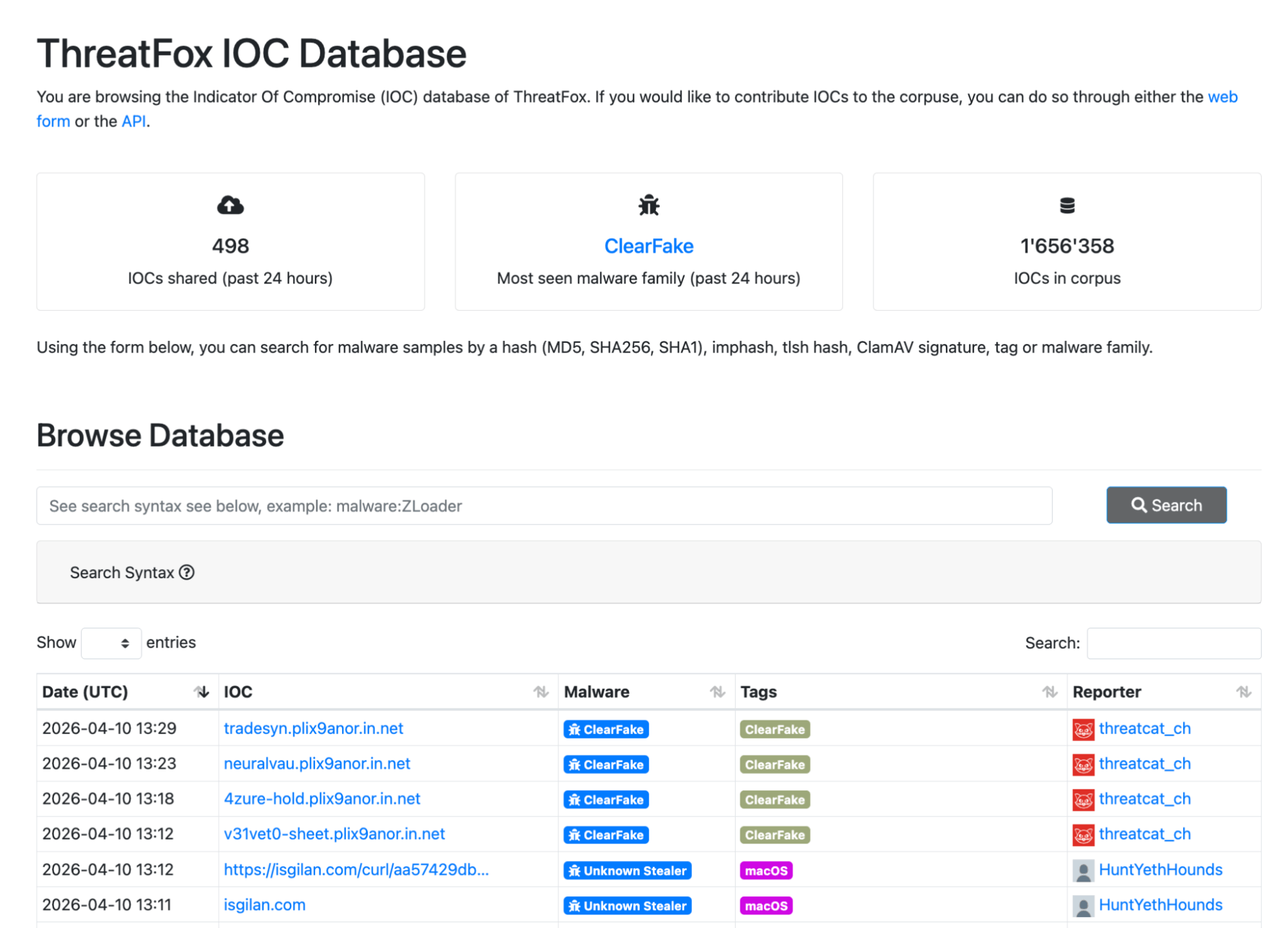The image size is (1288, 928).
Task: Click the bug icon above ClearFake
Action: click(x=648, y=205)
